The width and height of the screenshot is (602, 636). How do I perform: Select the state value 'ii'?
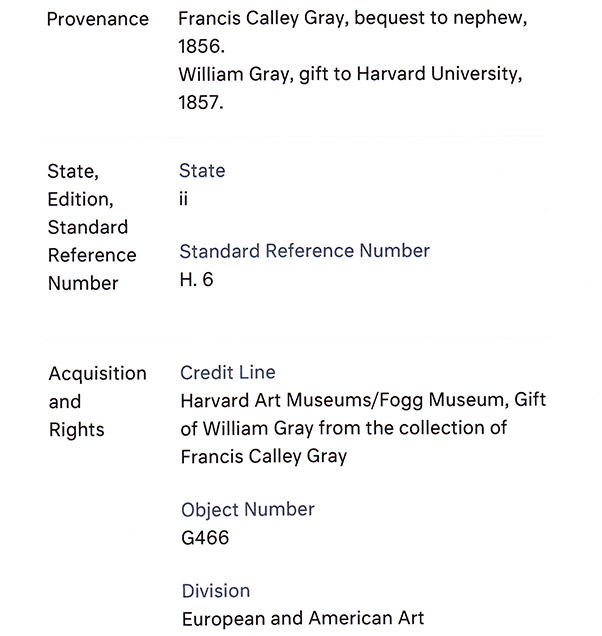(184, 199)
